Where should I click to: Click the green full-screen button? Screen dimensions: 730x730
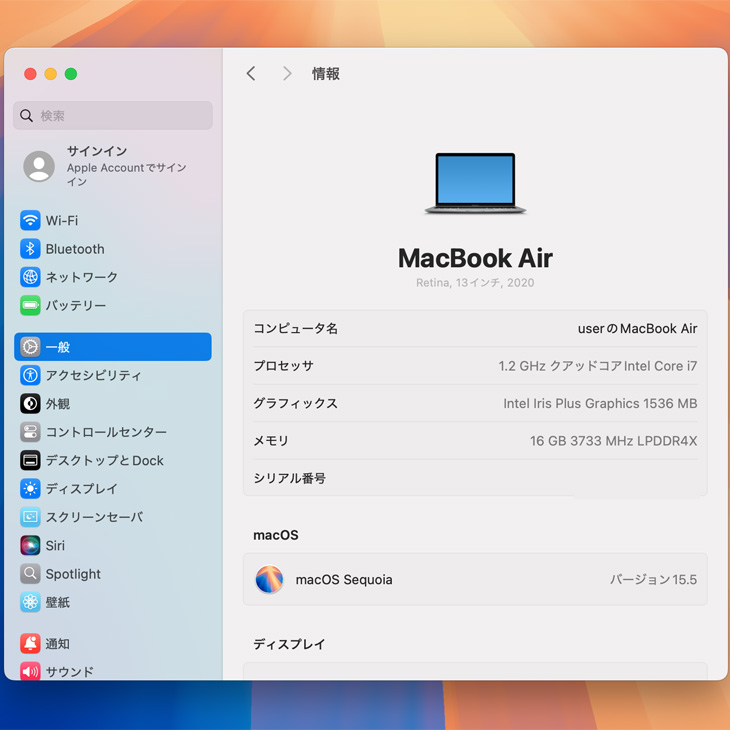(71, 74)
